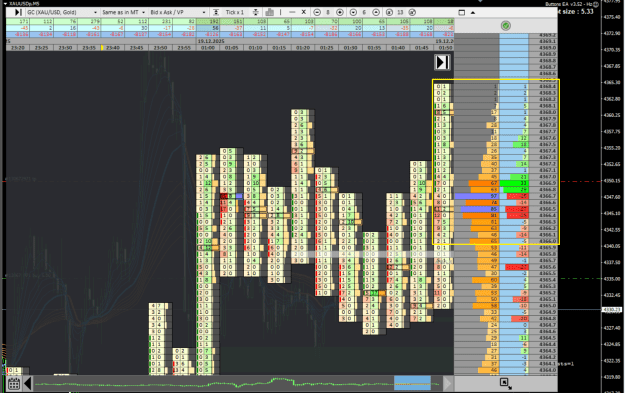Click the 01:30 time label
The width and height of the screenshot is (625, 393).
pyautogui.click(x=350, y=48)
